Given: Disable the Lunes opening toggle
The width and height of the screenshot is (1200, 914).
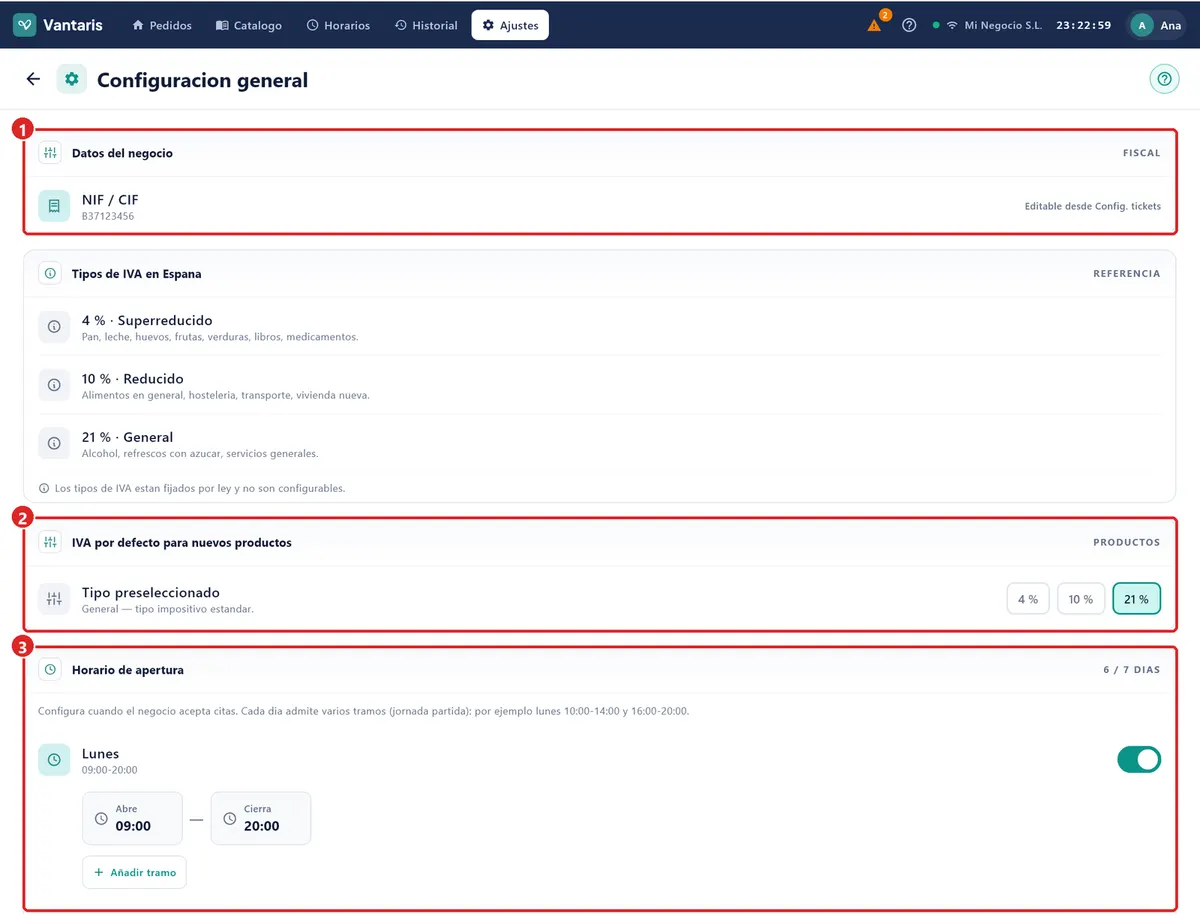Looking at the screenshot, I should coord(1139,760).
